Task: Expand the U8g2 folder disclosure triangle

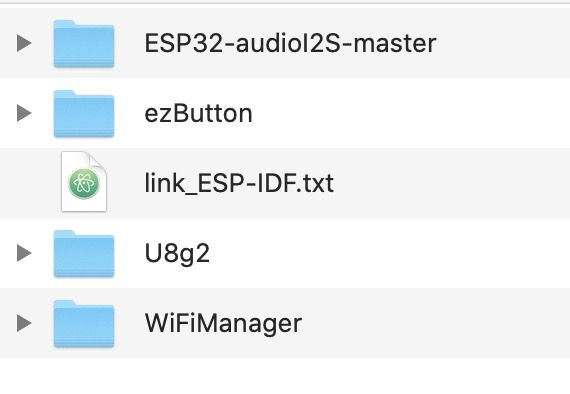Action: [x=24, y=253]
